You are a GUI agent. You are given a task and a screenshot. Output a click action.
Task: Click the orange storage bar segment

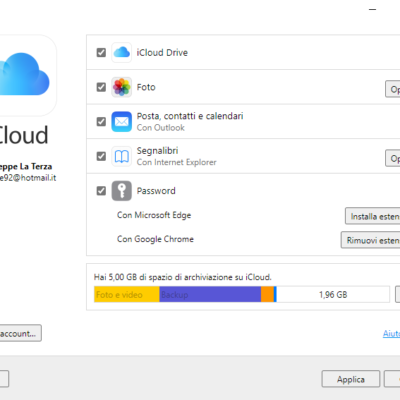tap(267, 295)
